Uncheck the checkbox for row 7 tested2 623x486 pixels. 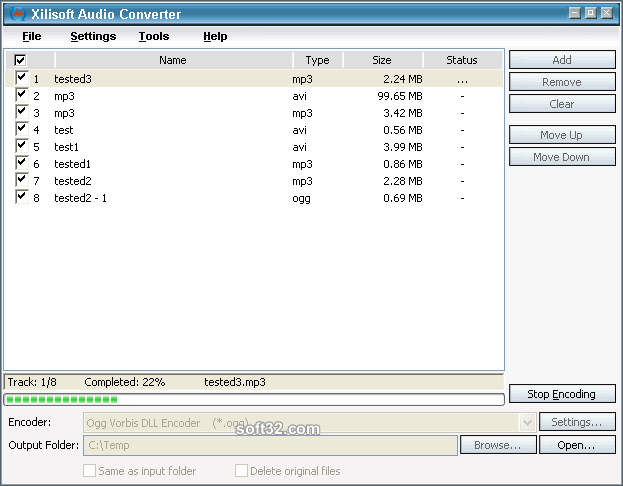[x=22, y=180]
